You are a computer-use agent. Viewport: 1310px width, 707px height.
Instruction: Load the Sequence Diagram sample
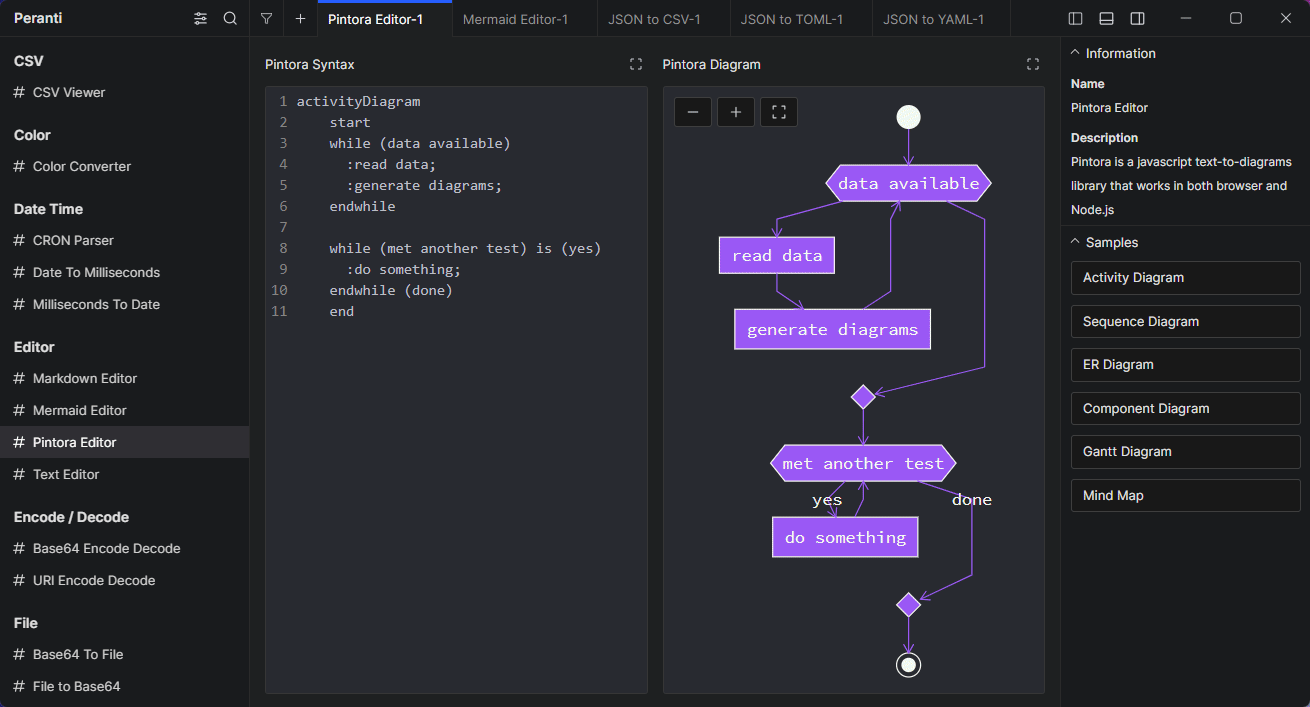pyautogui.click(x=1185, y=321)
